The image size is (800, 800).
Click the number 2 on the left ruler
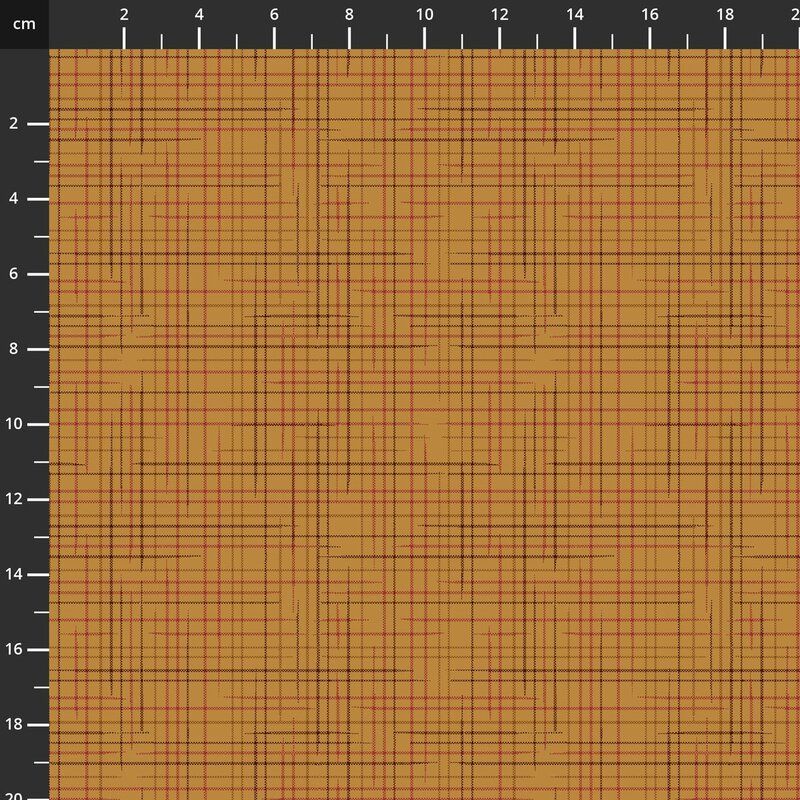tap(16, 124)
